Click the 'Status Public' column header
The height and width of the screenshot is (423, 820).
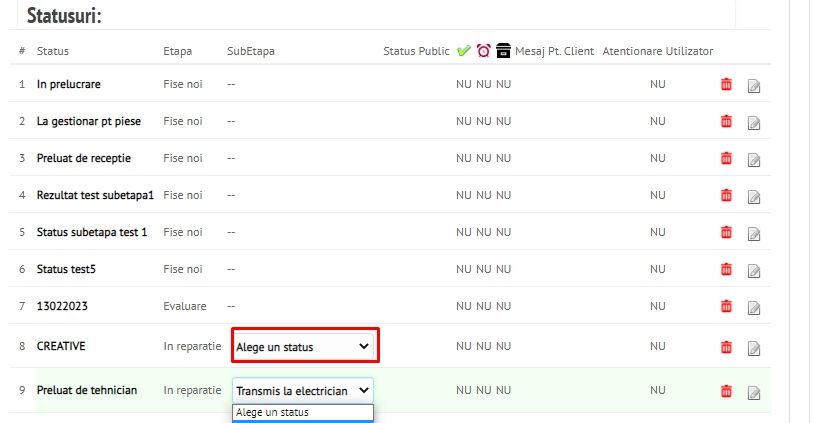pyautogui.click(x=416, y=51)
